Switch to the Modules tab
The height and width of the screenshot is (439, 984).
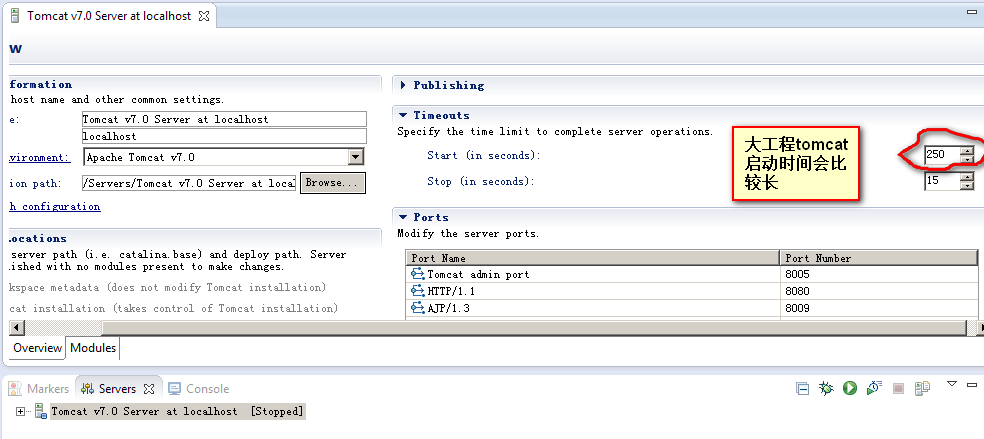[93, 348]
